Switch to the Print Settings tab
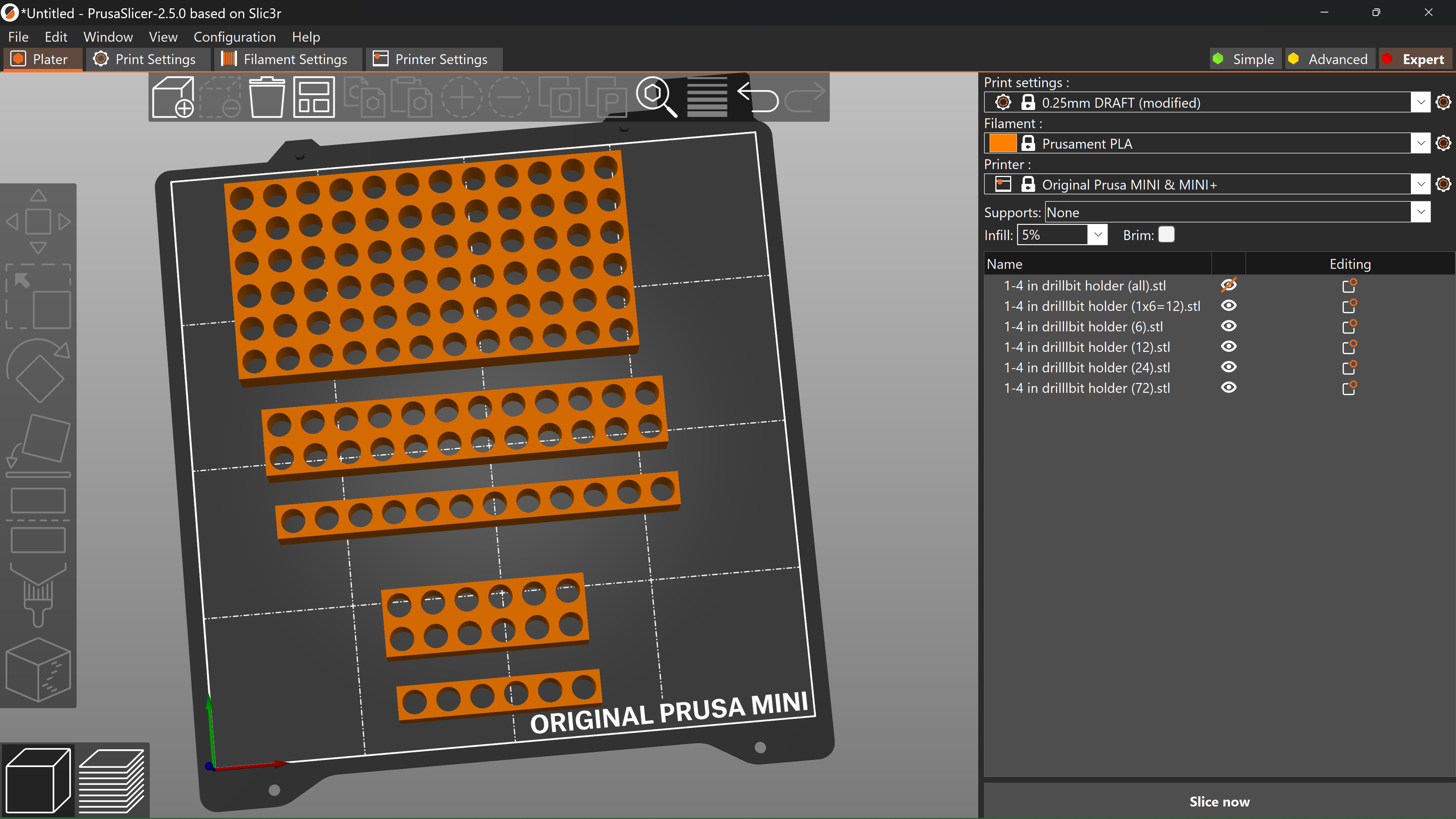 pyautogui.click(x=148, y=59)
